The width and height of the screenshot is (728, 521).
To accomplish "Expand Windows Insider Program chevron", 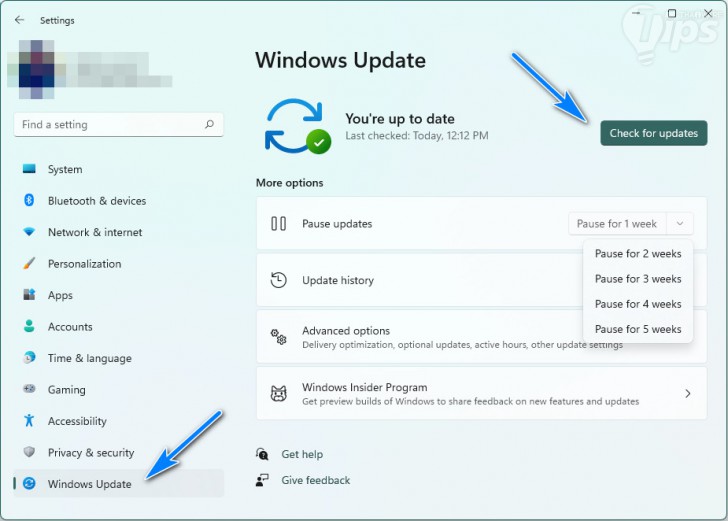I will pyautogui.click(x=688, y=393).
